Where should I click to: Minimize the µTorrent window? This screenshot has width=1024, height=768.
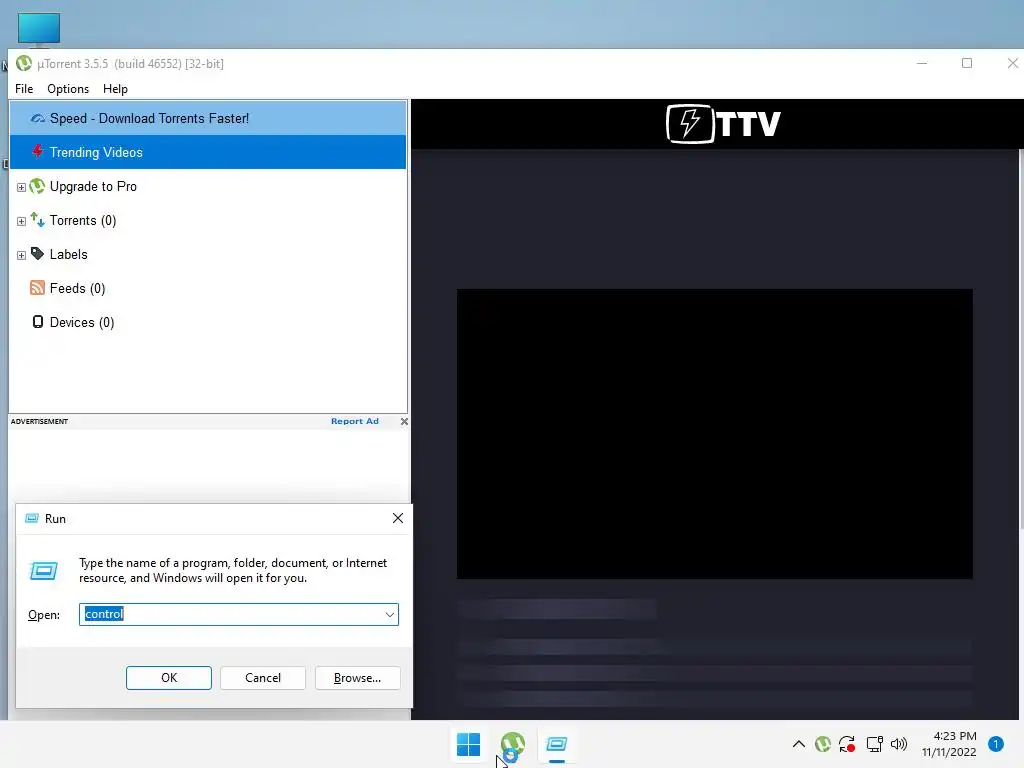pos(922,63)
